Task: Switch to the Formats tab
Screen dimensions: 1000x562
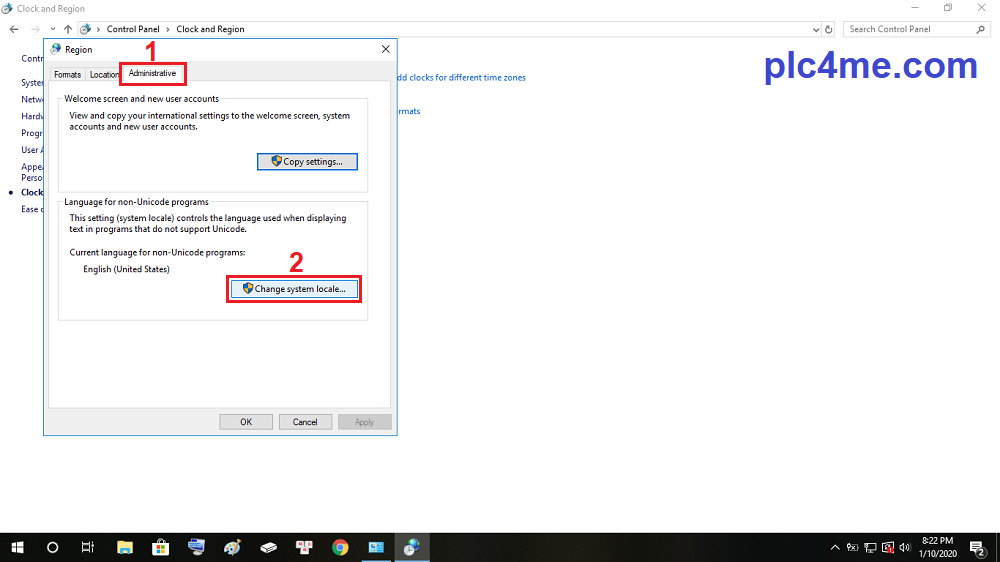Action: coord(67,75)
